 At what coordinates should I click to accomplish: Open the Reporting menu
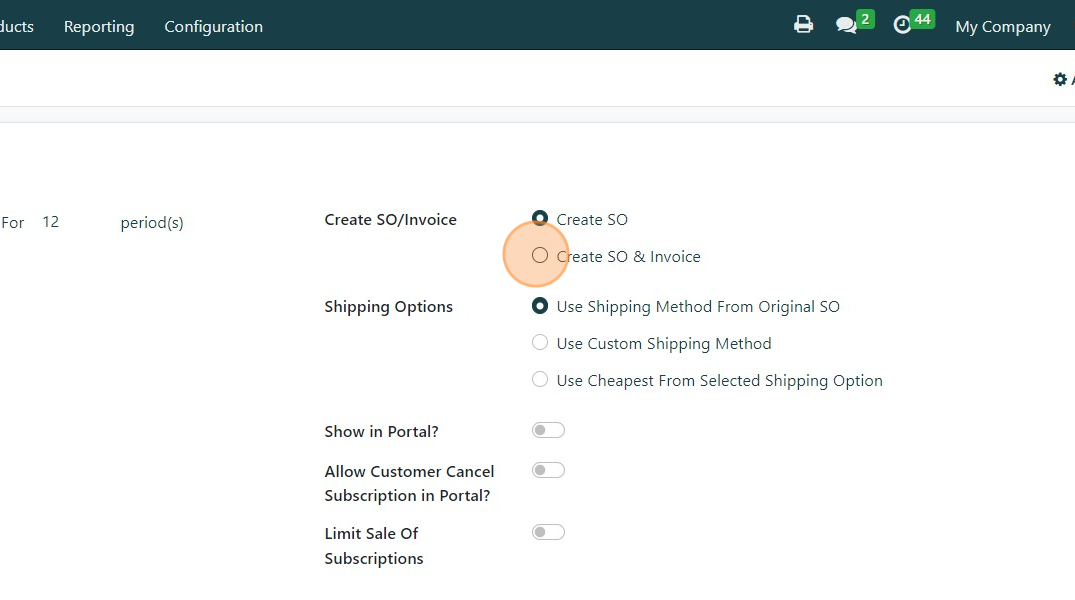point(99,27)
